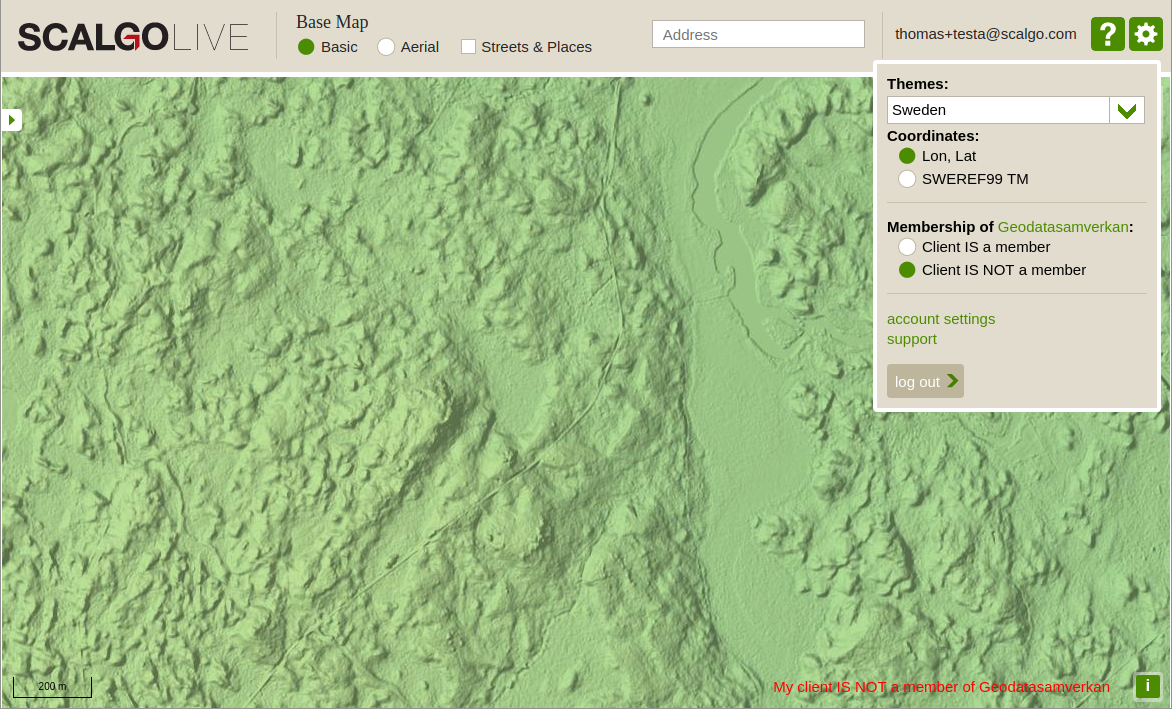Open the help question mark icon
The width and height of the screenshot is (1172, 709).
(1108, 34)
